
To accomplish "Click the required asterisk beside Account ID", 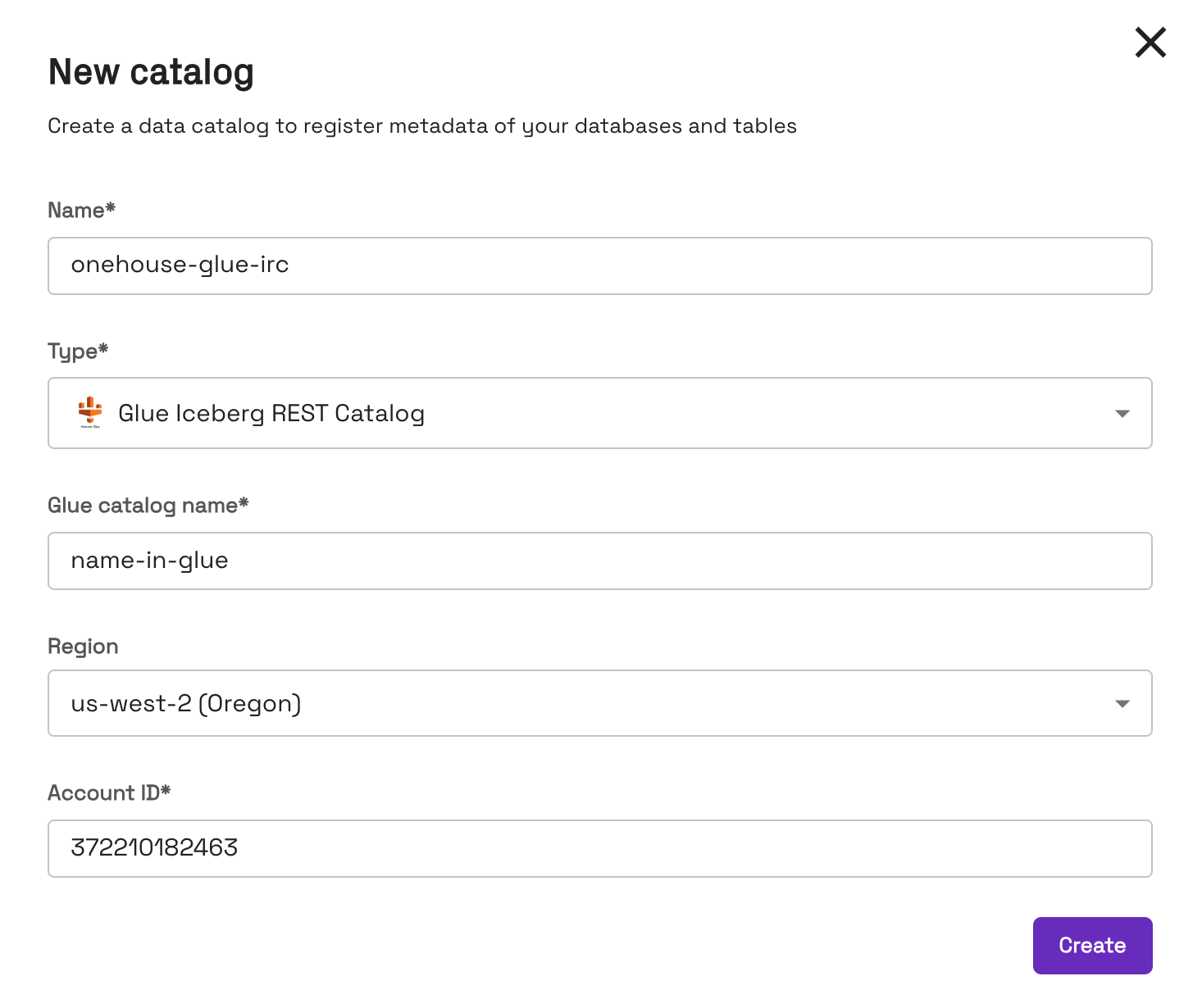I will coord(166,790).
